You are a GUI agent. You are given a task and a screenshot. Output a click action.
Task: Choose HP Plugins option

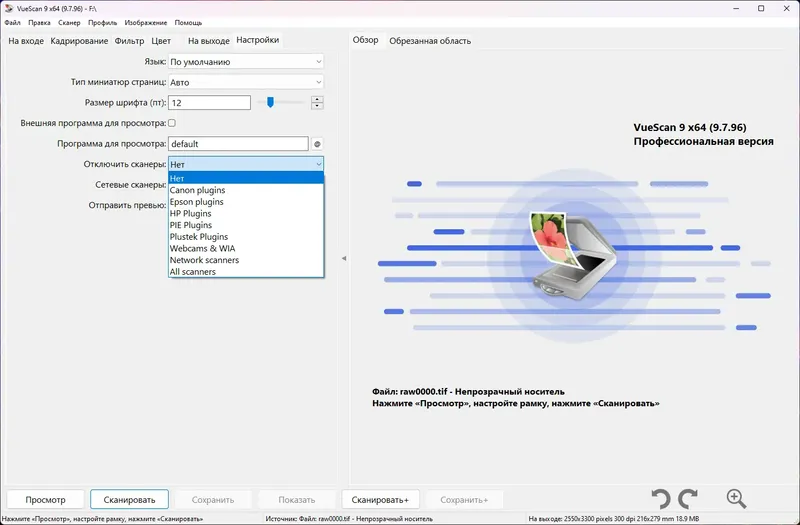pyautogui.click(x=246, y=213)
